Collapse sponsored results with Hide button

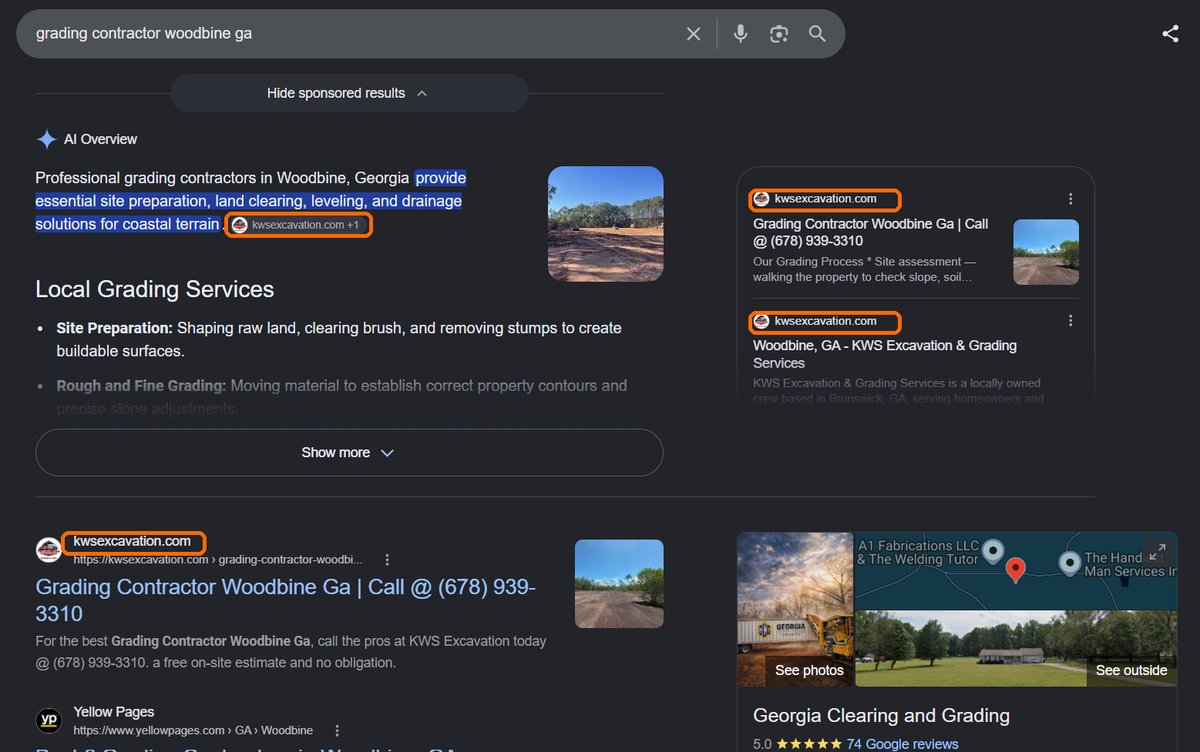(349, 93)
